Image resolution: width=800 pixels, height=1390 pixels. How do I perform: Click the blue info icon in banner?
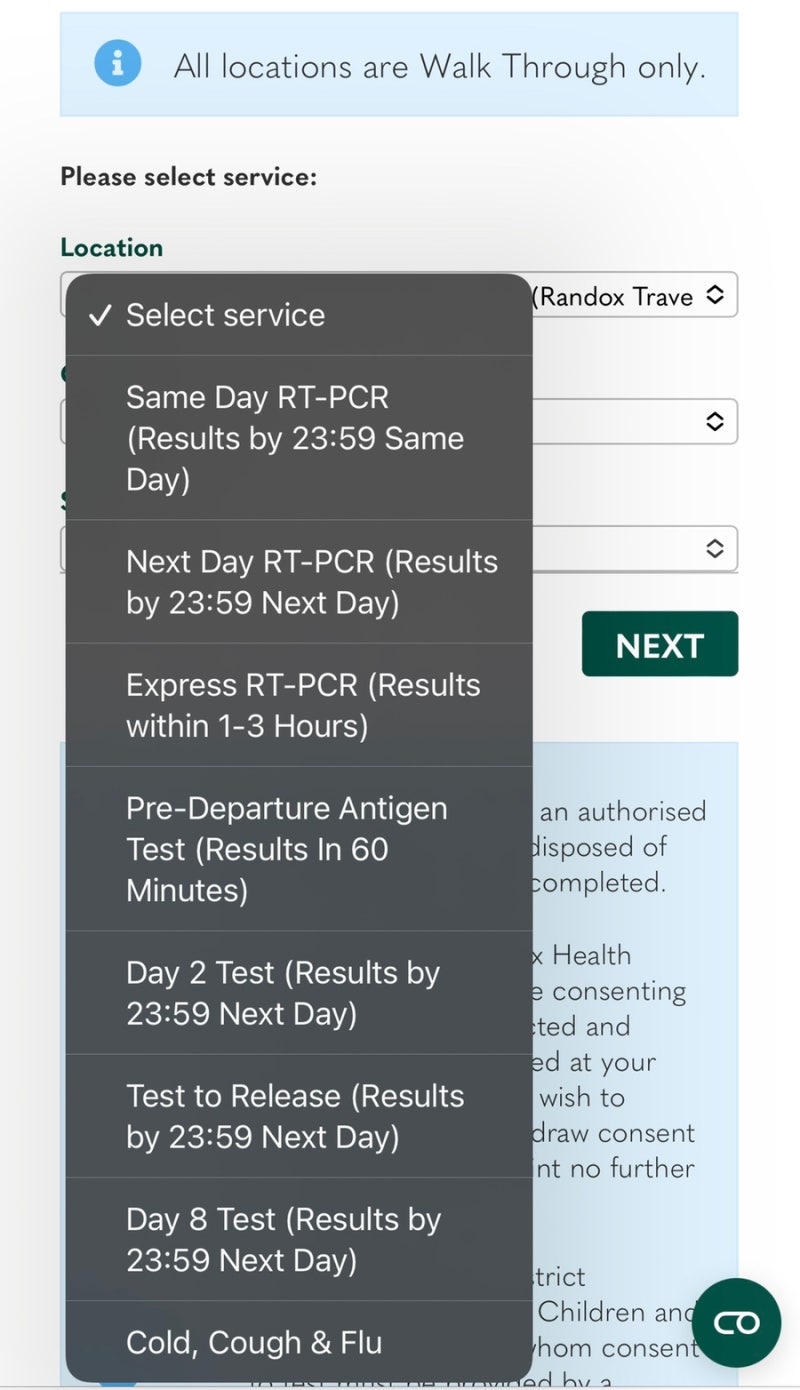pyautogui.click(x=118, y=63)
